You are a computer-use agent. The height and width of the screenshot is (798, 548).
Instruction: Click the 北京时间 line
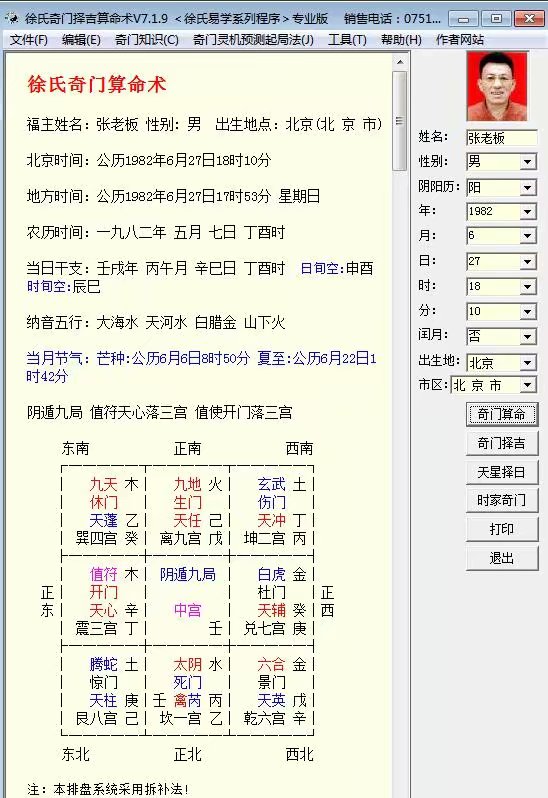pyautogui.click(x=149, y=160)
